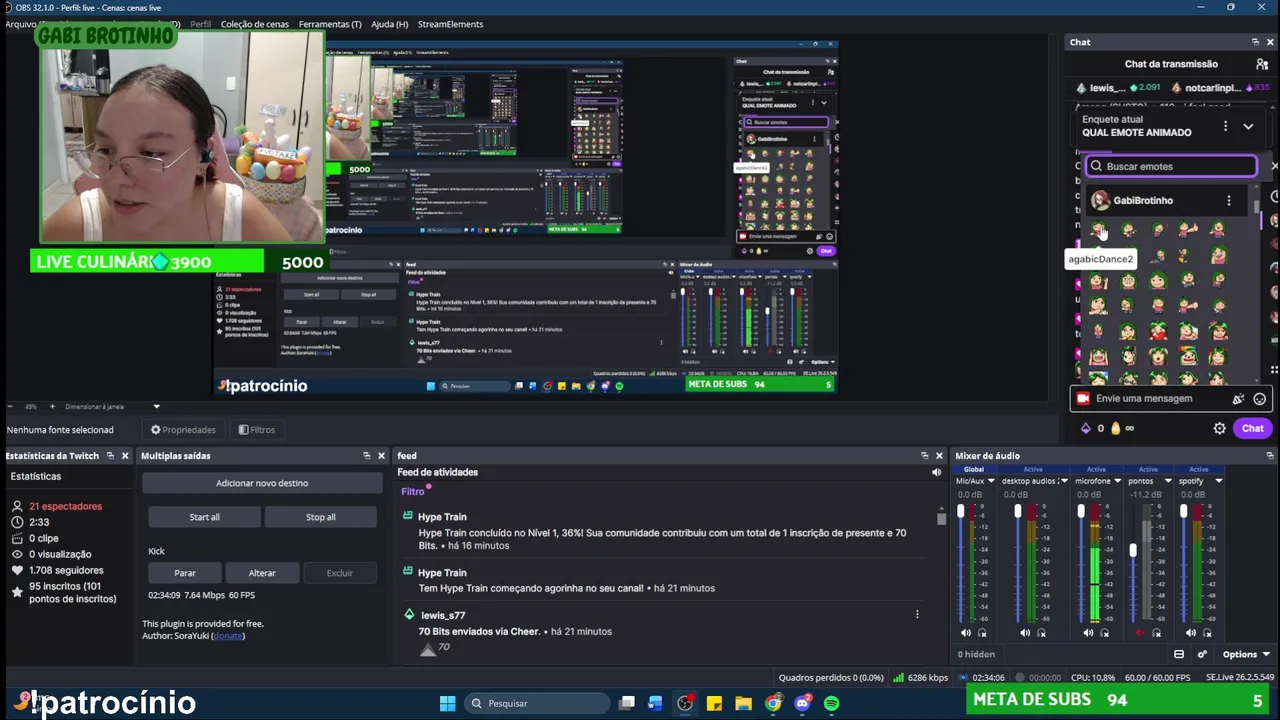Toggle monitoring icon for Mic/Aux channel

pos(982,633)
